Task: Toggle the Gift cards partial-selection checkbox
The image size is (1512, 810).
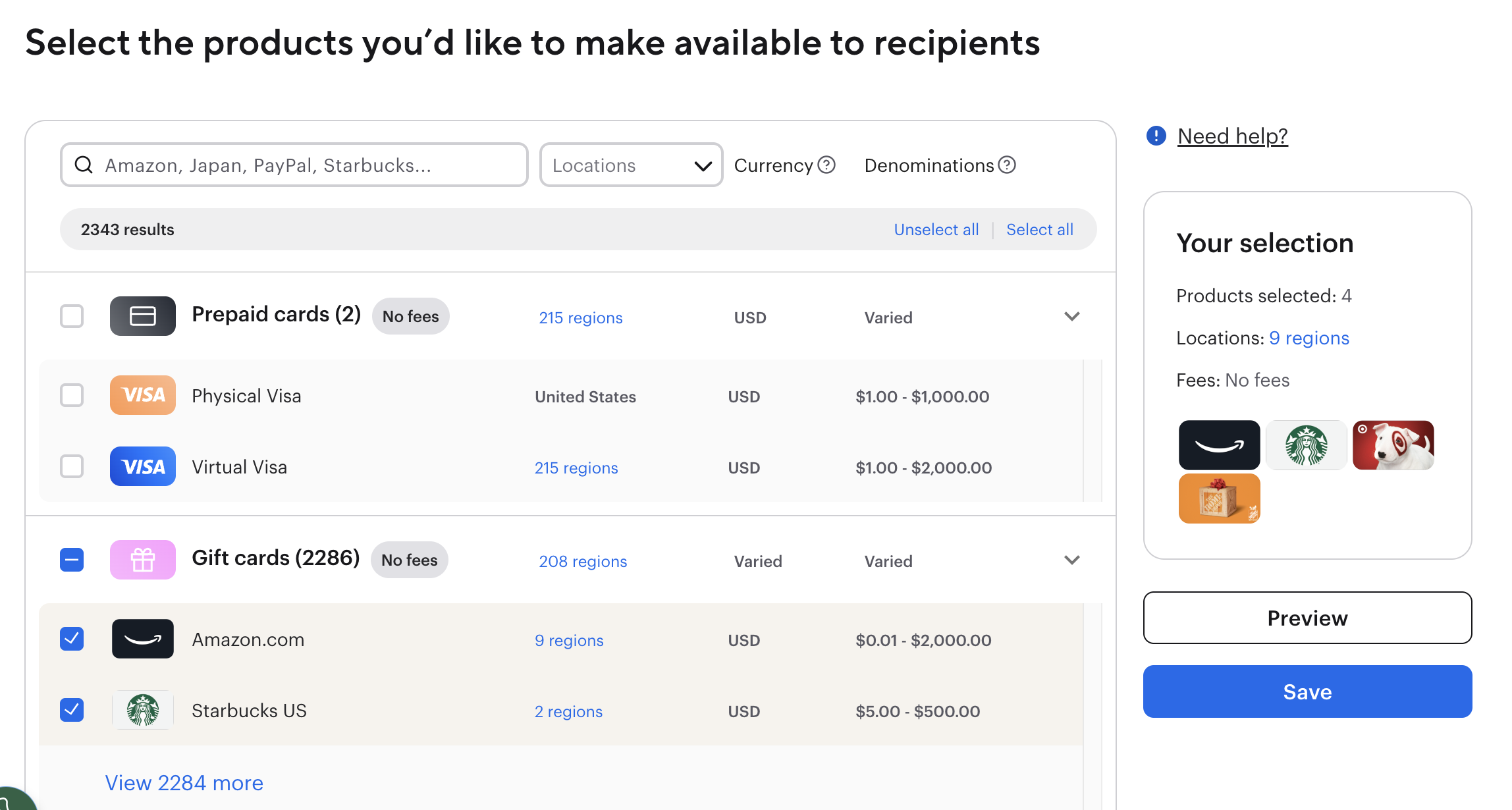Action: pyautogui.click(x=72, y=560)
